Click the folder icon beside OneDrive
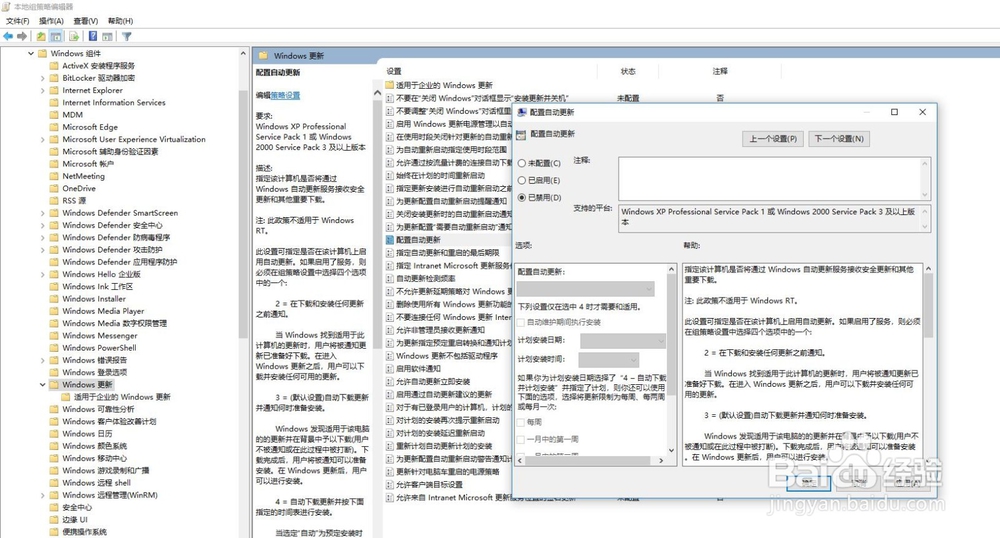Screen dimensions: 1000x538 [x=55, y=188]
